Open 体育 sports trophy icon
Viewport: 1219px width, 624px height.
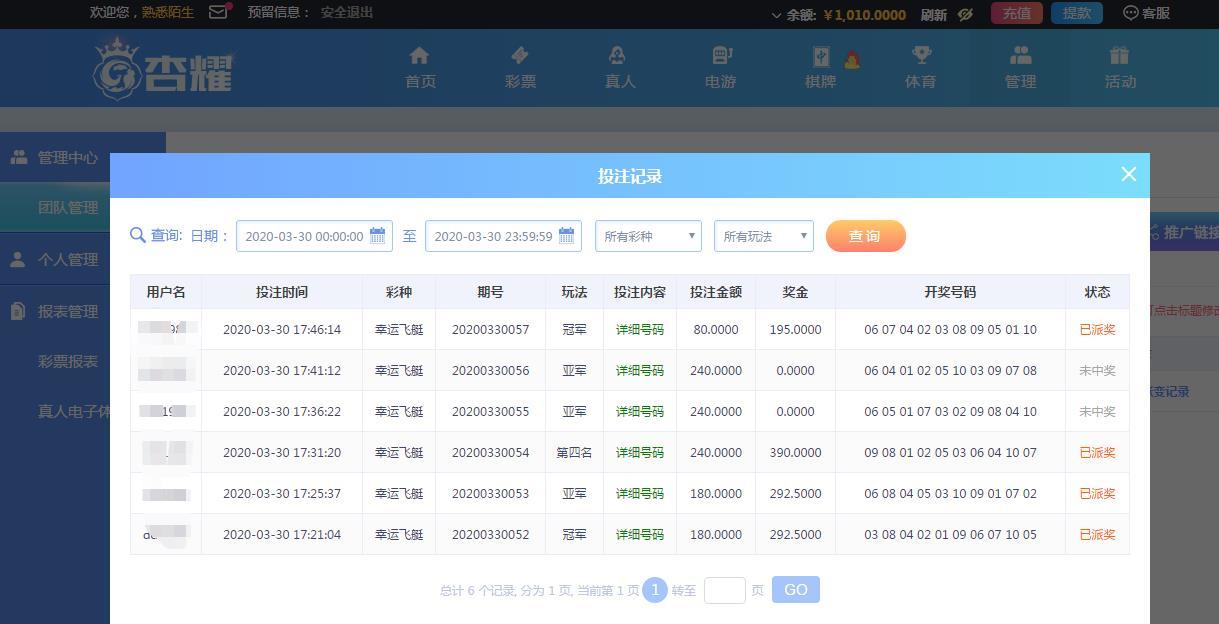click(920, 56)
